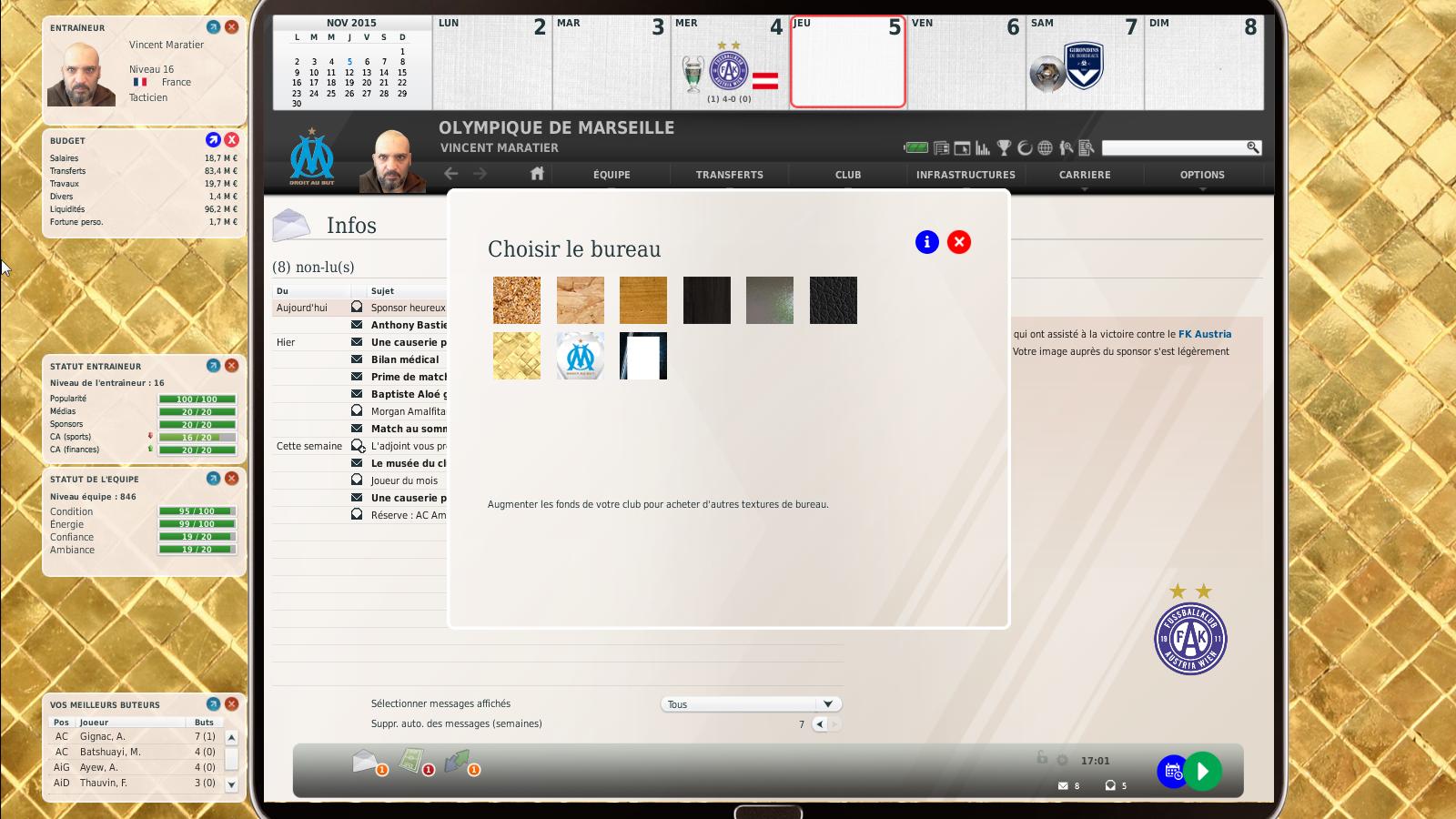Image resolution: width=1456 pixels, height=819 pixels.
Task: Select Wednesday 4 FK Austria match day
Action: (x=730, y=62)
